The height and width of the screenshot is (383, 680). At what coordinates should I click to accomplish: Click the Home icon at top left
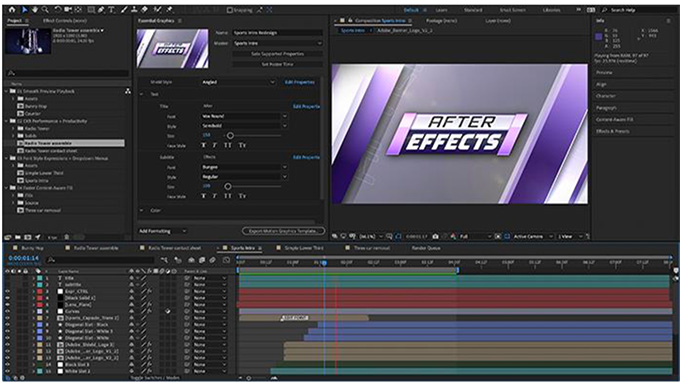pyautogui.click(x=12, y=10)
